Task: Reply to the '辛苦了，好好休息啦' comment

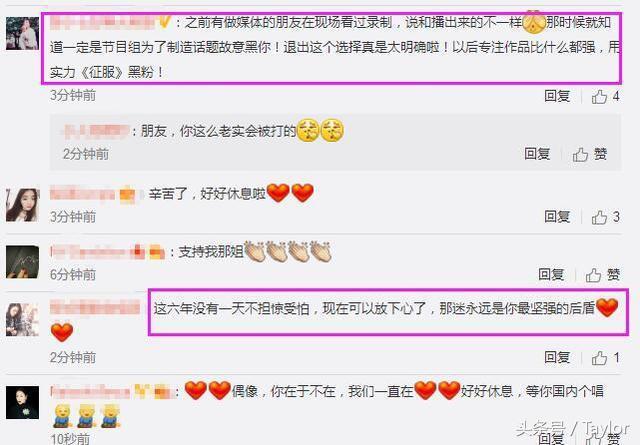Action: [x=557, y=216]
